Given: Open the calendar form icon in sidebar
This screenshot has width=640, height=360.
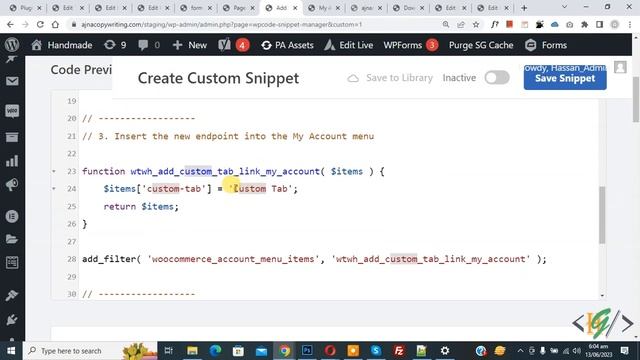Looking at the screenshot, I should coord(12,262).
